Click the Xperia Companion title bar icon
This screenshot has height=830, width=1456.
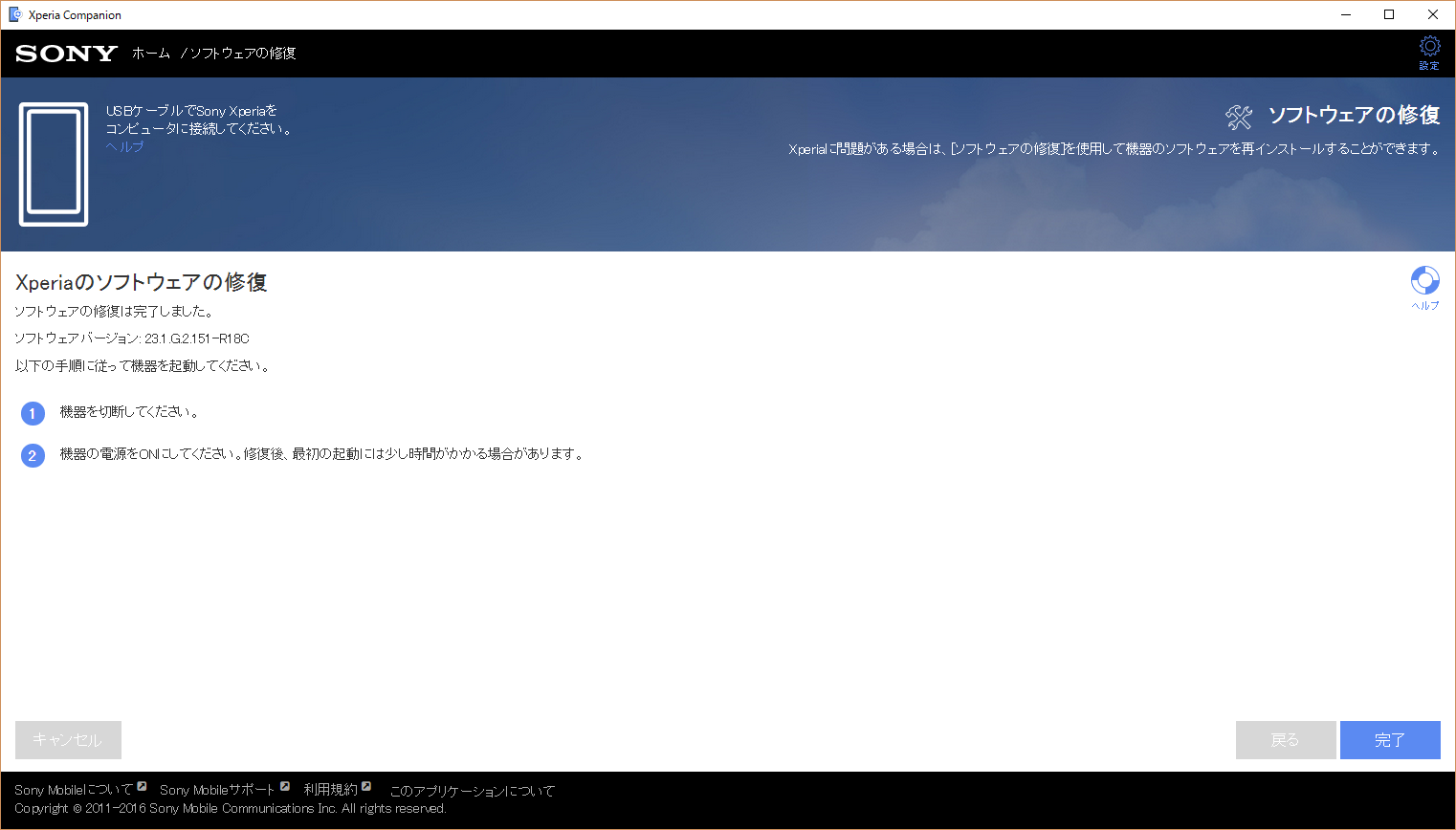point(15,14)
